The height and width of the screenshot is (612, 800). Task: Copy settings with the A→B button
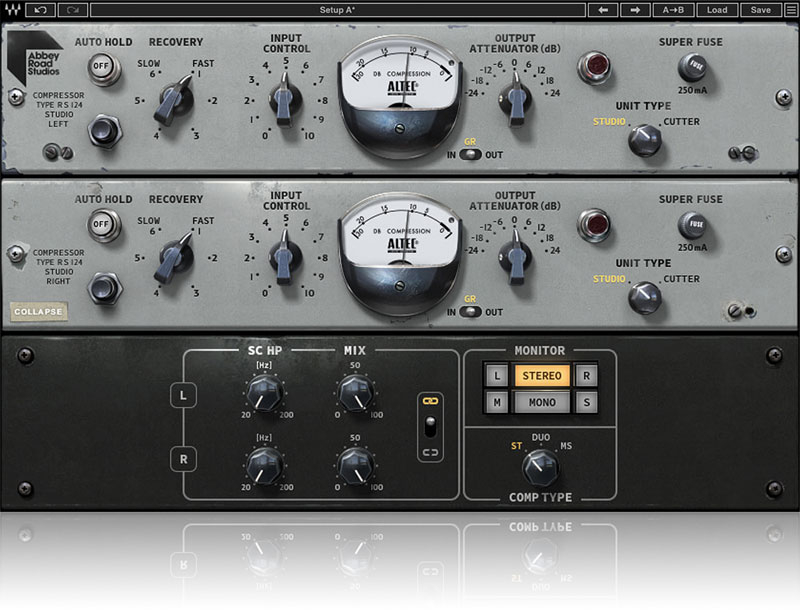coord(673,10)
